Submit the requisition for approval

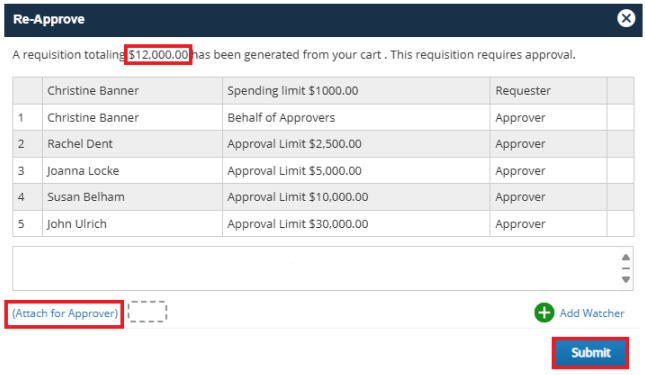[590, 353]
